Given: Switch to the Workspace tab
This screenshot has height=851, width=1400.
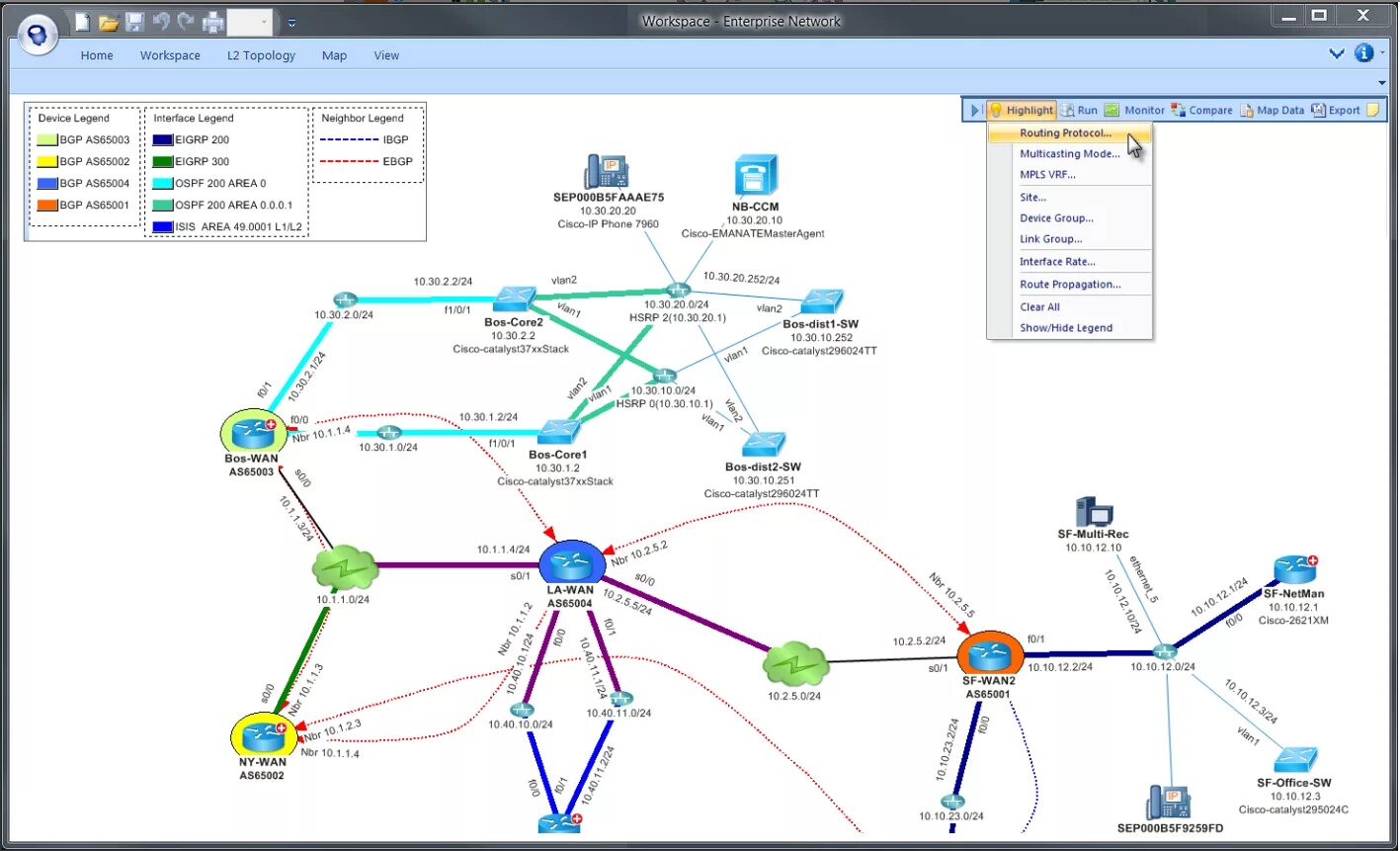Looking at the screenshot, I should click(170, 55).
